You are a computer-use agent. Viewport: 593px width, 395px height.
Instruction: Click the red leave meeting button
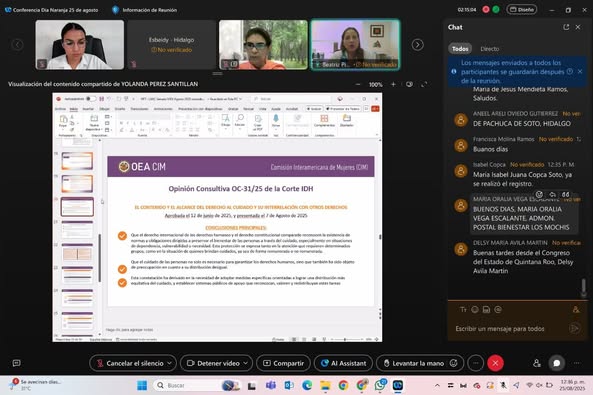tap(495, 363)
